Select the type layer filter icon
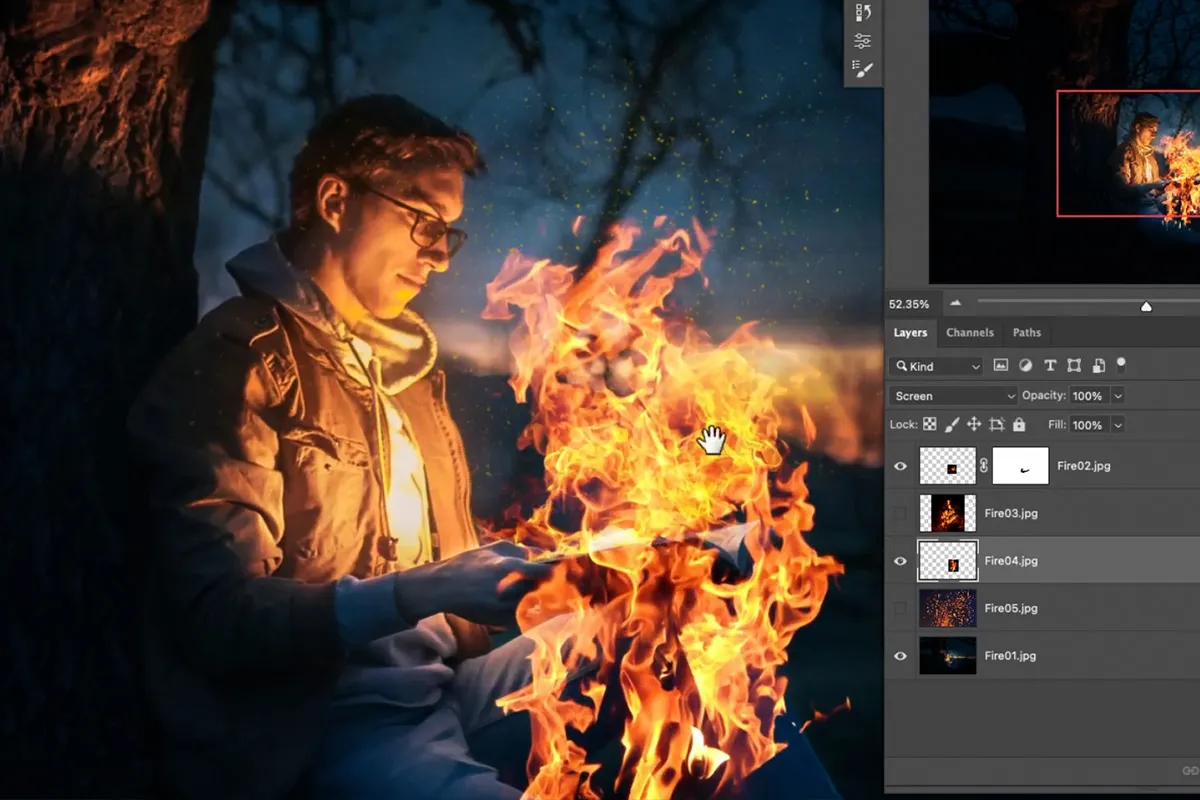Screen dimensions: 1200x800 click(1051, 365)
